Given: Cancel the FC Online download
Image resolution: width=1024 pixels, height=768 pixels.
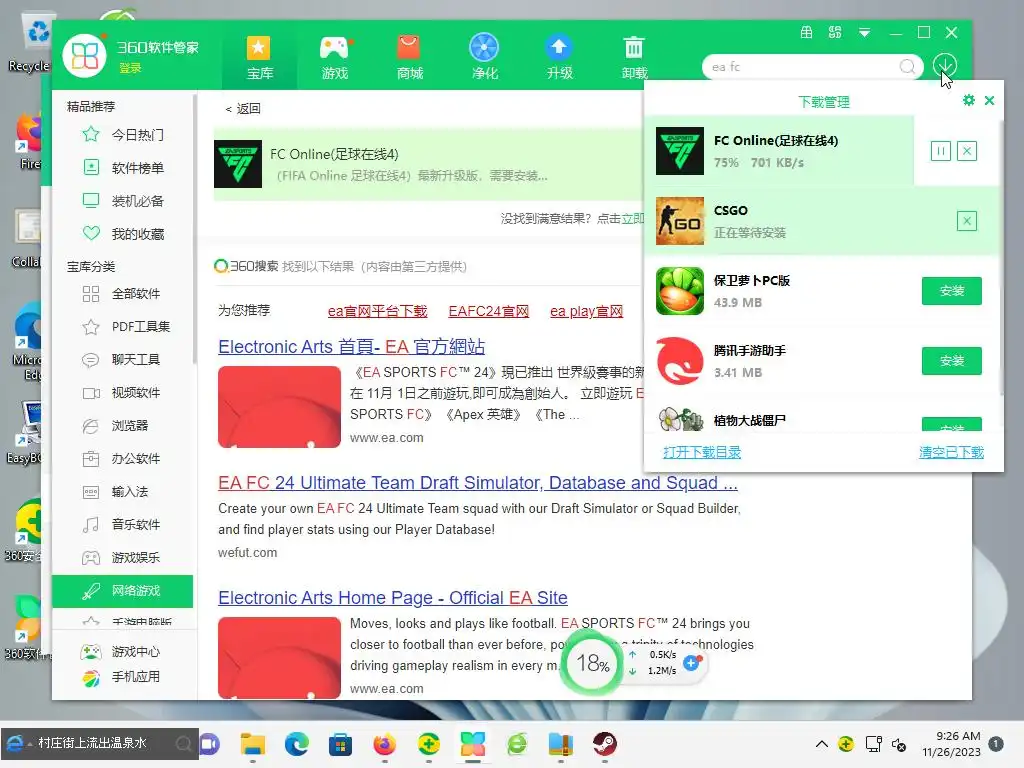Looking at the screenshot, I should pyautogui.click(x=967, y=152).
